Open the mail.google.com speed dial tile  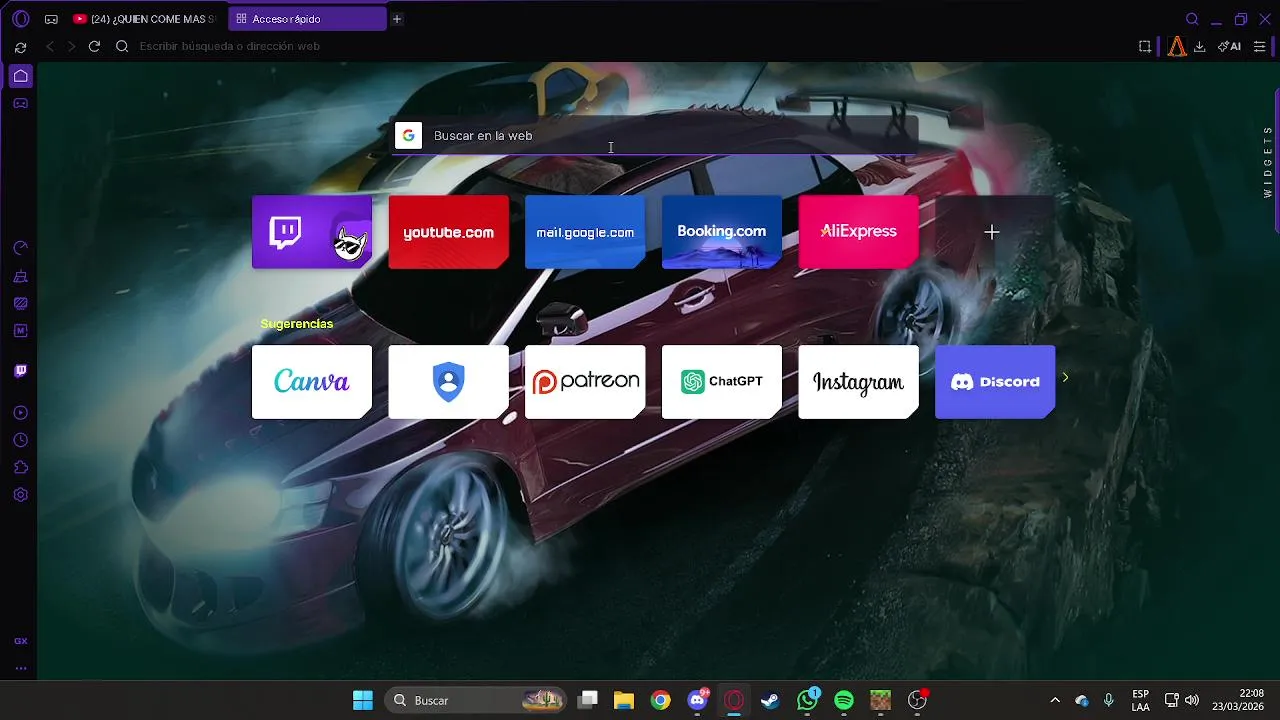point(585,232)
